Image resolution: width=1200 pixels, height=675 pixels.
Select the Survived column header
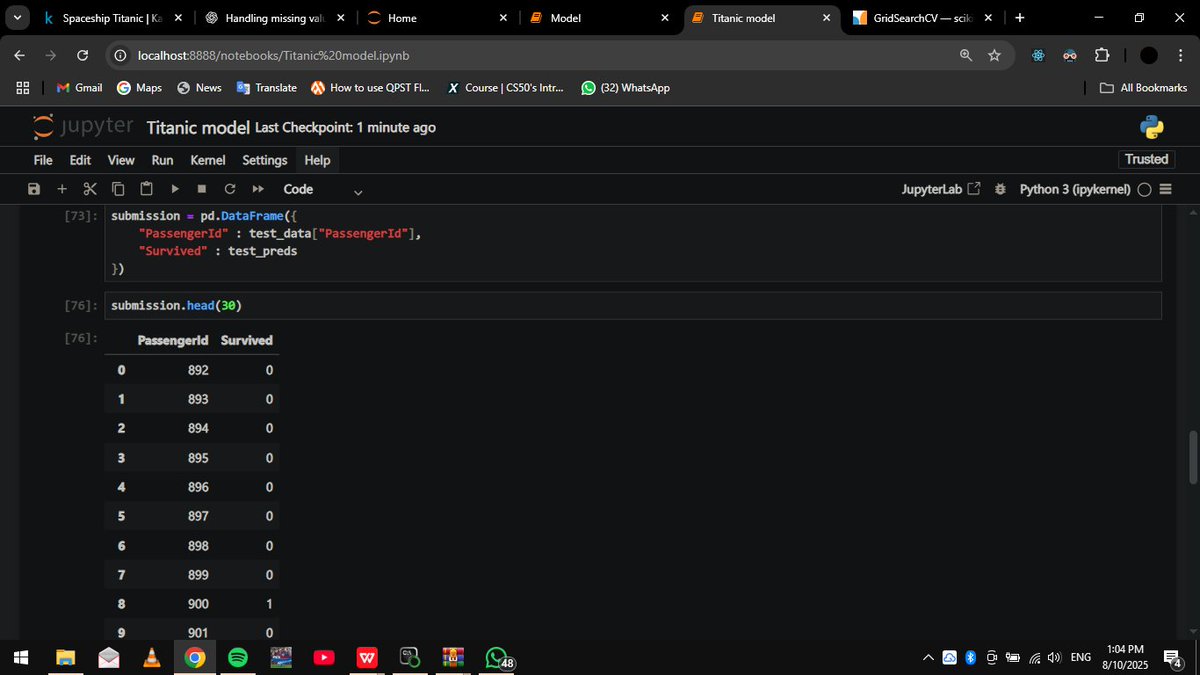click(247, 340)
